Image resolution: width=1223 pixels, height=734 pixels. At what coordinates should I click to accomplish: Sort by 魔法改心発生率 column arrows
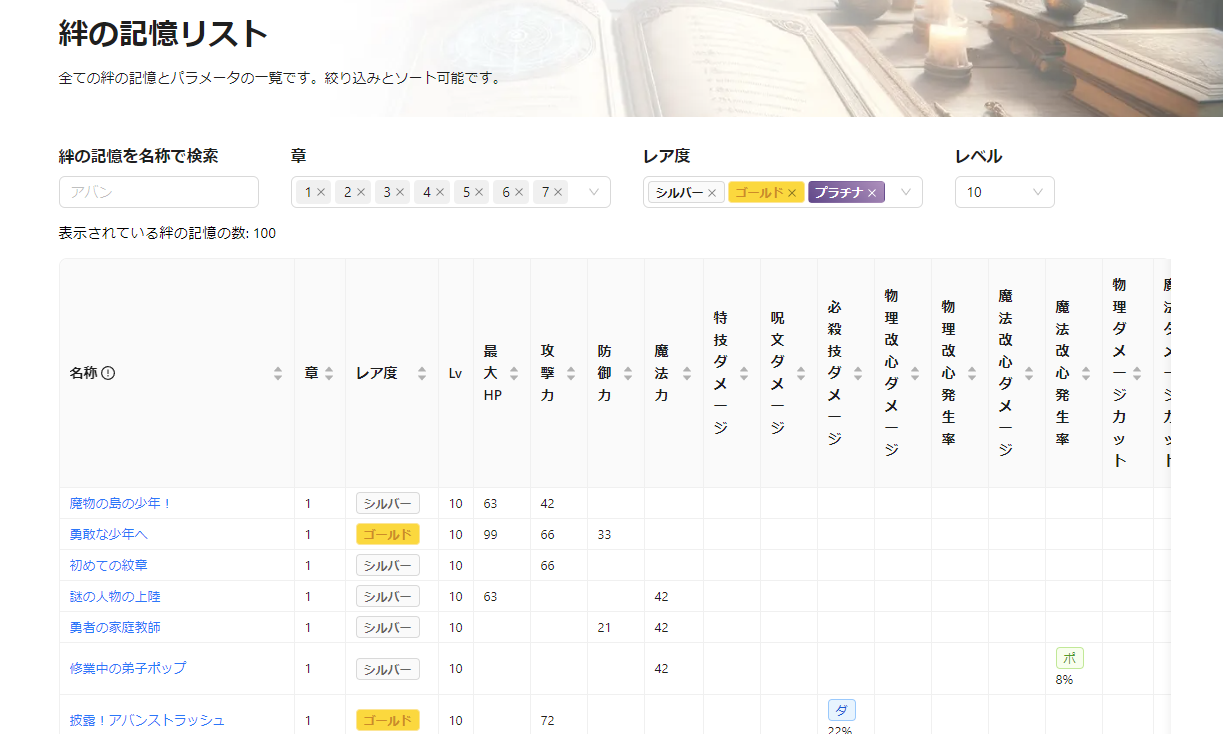coord(1086,373)
